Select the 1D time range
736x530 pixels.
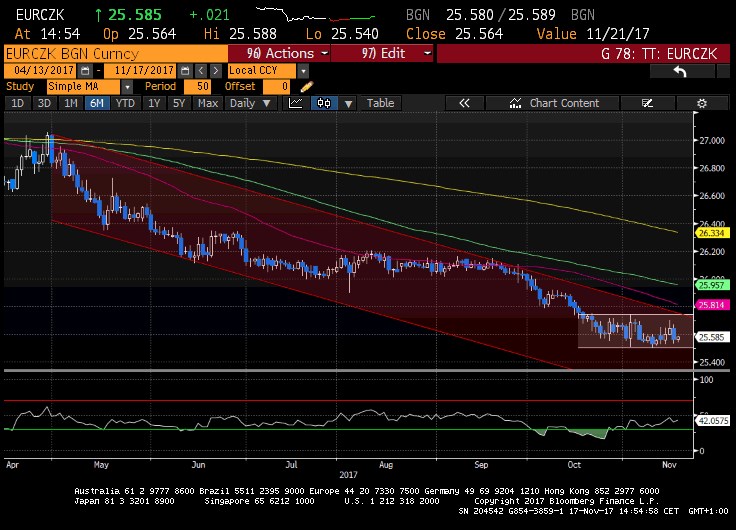click(18, 103)
